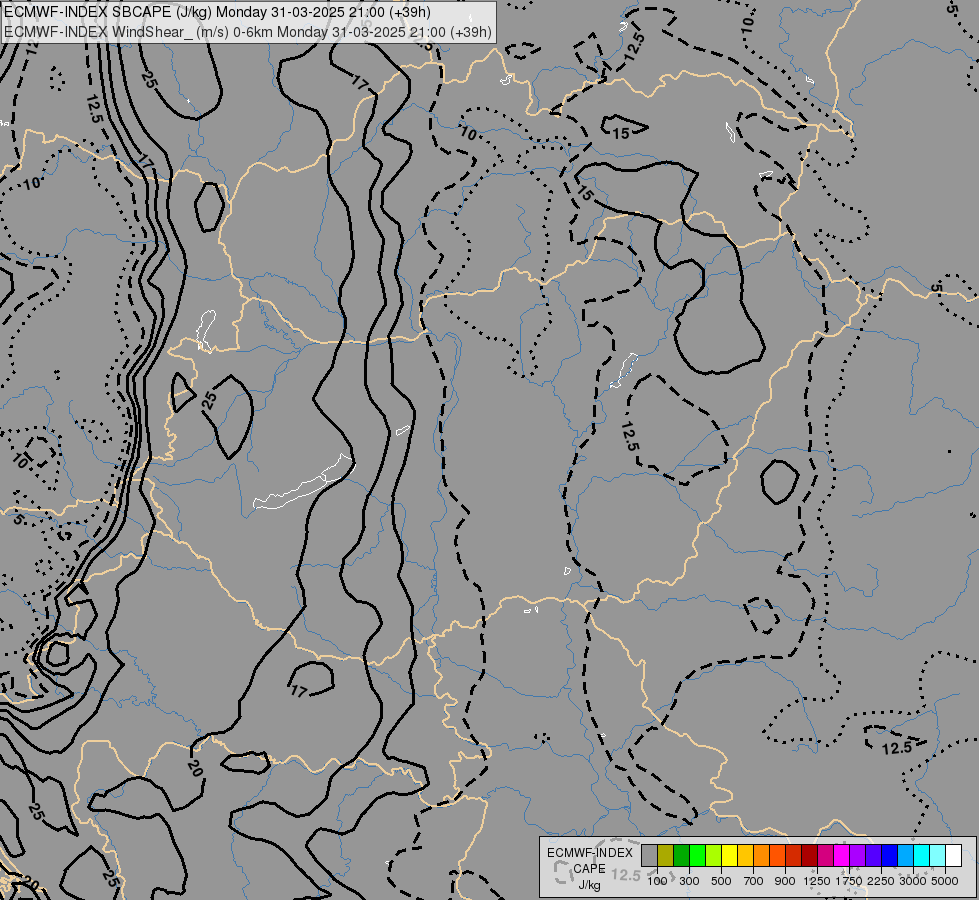Click the orange swatch right of 700

pyautogui.click(x=762, y=855)
